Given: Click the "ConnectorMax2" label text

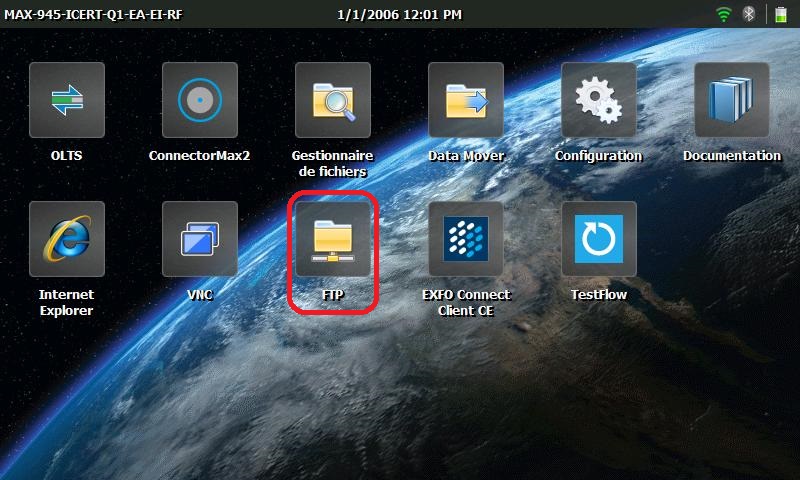Looking at the screenshot, I should [199, 156].
